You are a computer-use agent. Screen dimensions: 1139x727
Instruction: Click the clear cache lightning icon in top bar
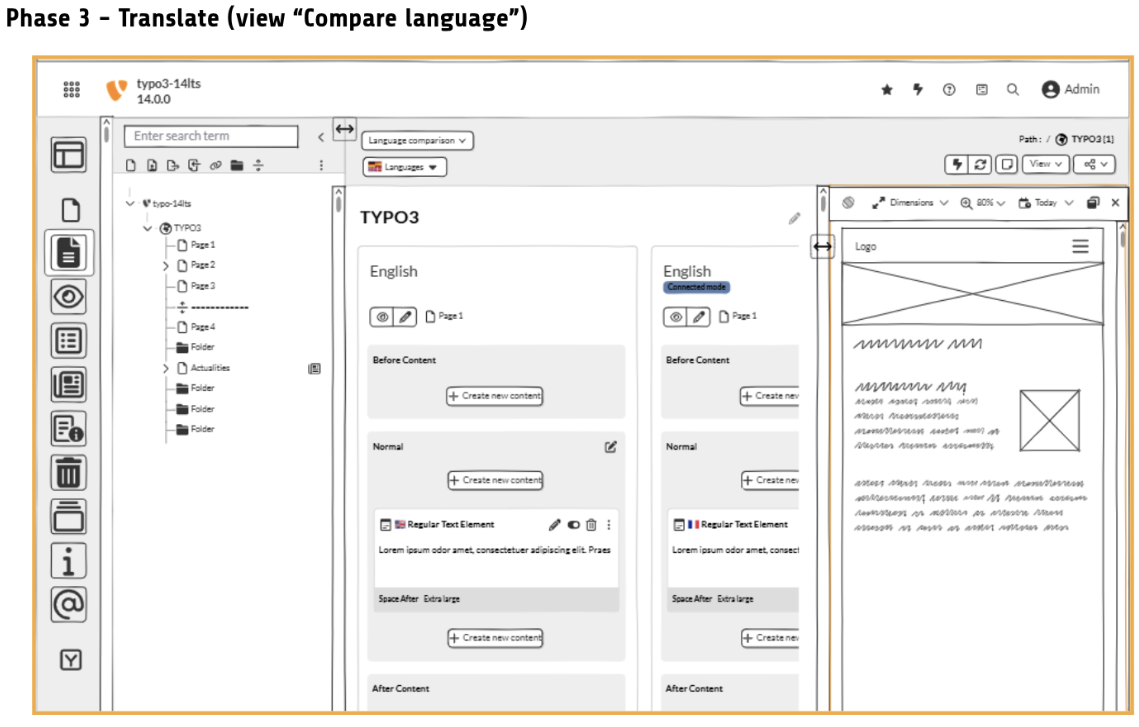click(917, 90)
